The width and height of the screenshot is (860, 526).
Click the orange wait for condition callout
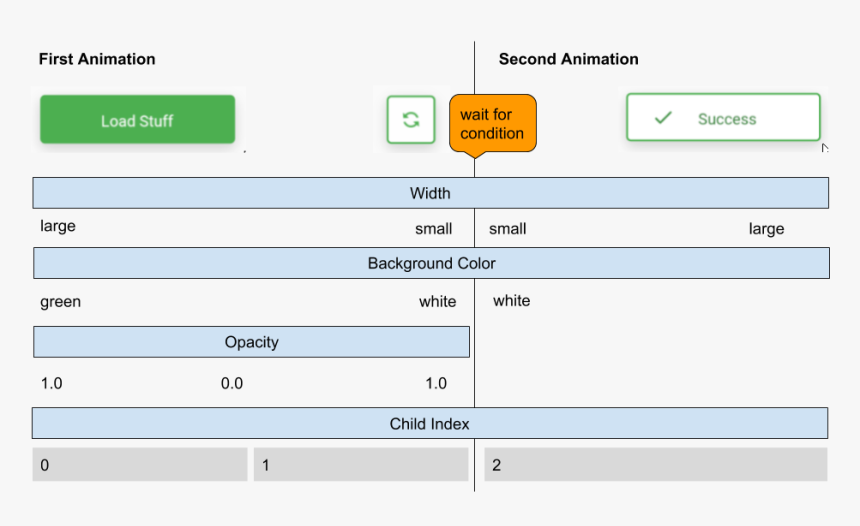[x=492, y=124]
